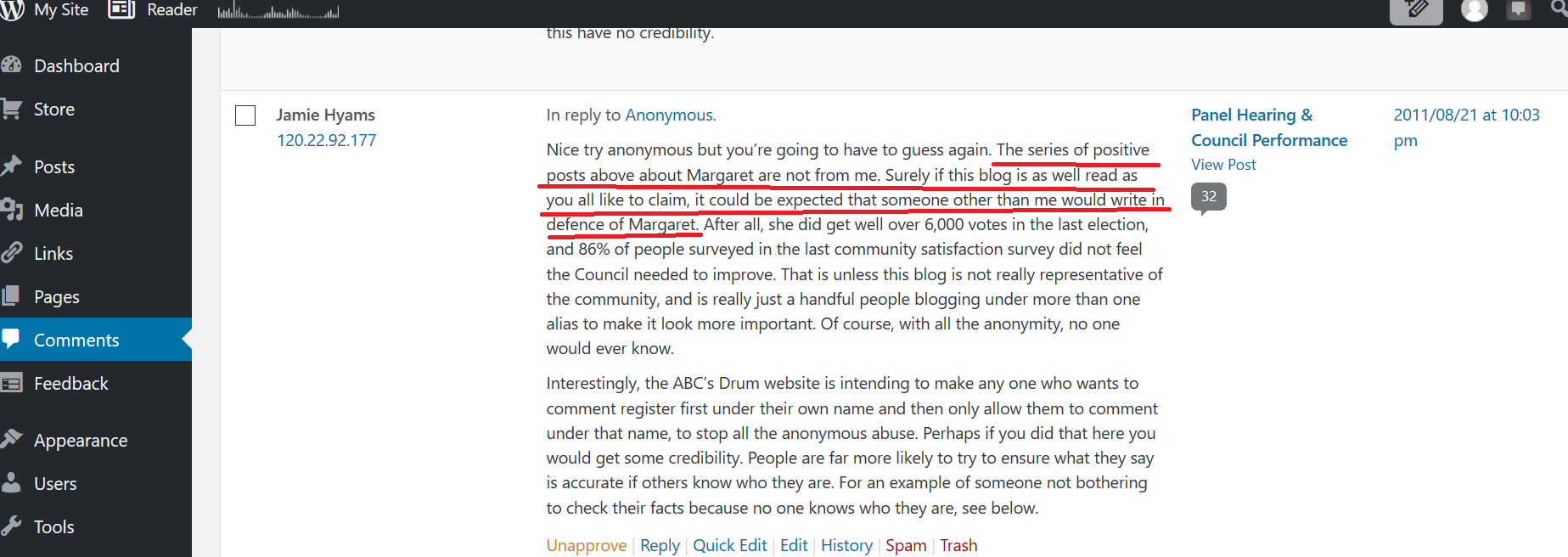Click the comment count bubble showing 32
This screenshot has width=1568, height=557.
coord(1208,197)
